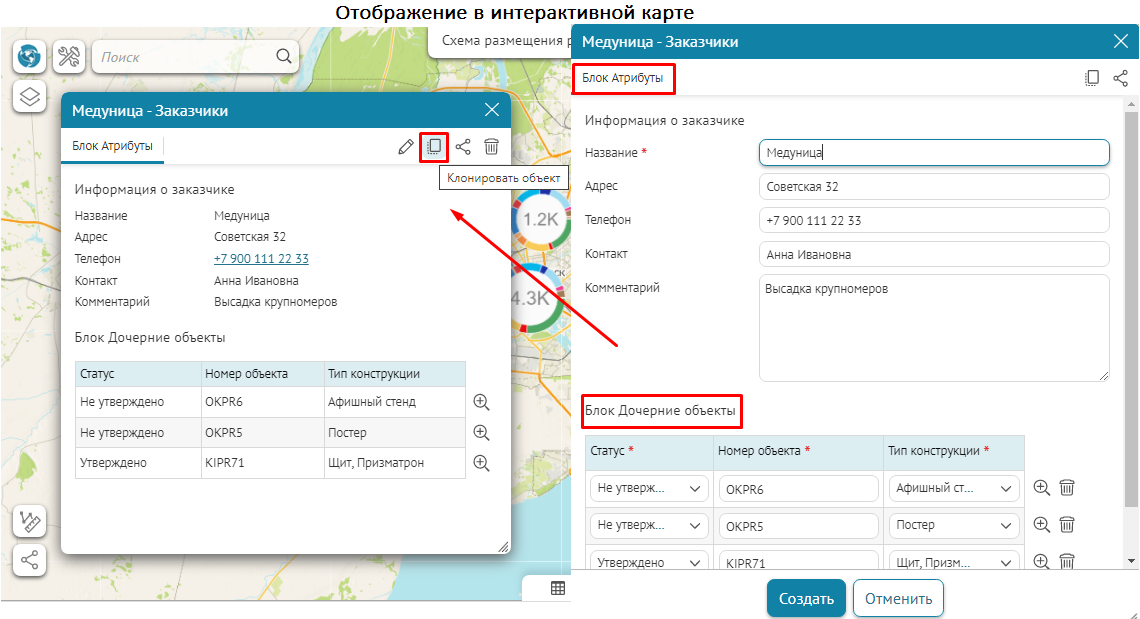This screenshot has width=1140, height=619.
Task: Click trash delete icon in left popup header
Action: coord(491,147)
